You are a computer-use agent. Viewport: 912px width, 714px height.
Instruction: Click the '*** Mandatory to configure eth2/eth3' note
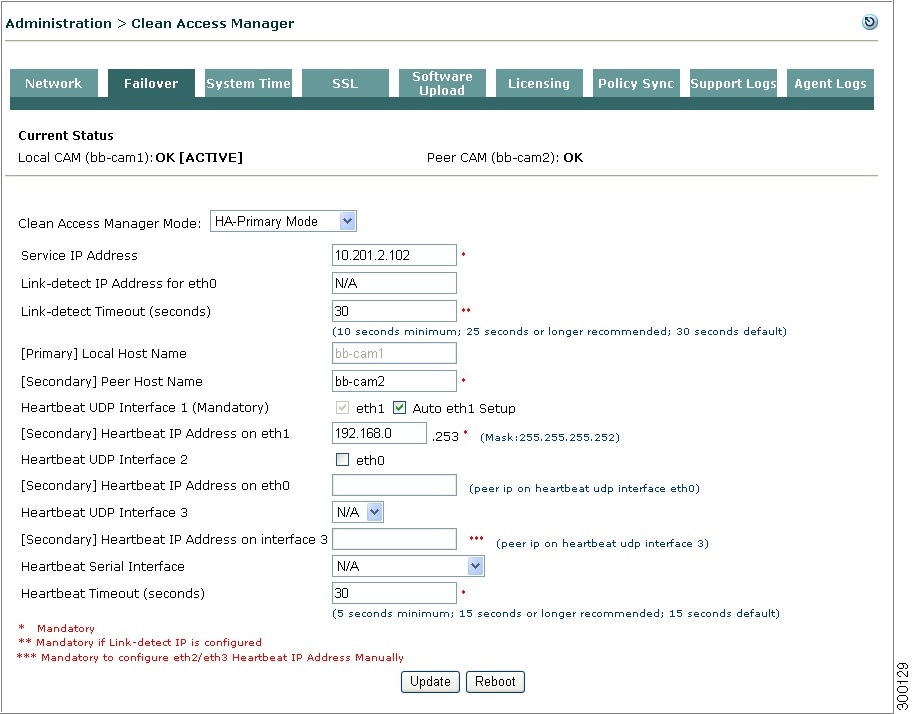(x=210, y=658)
